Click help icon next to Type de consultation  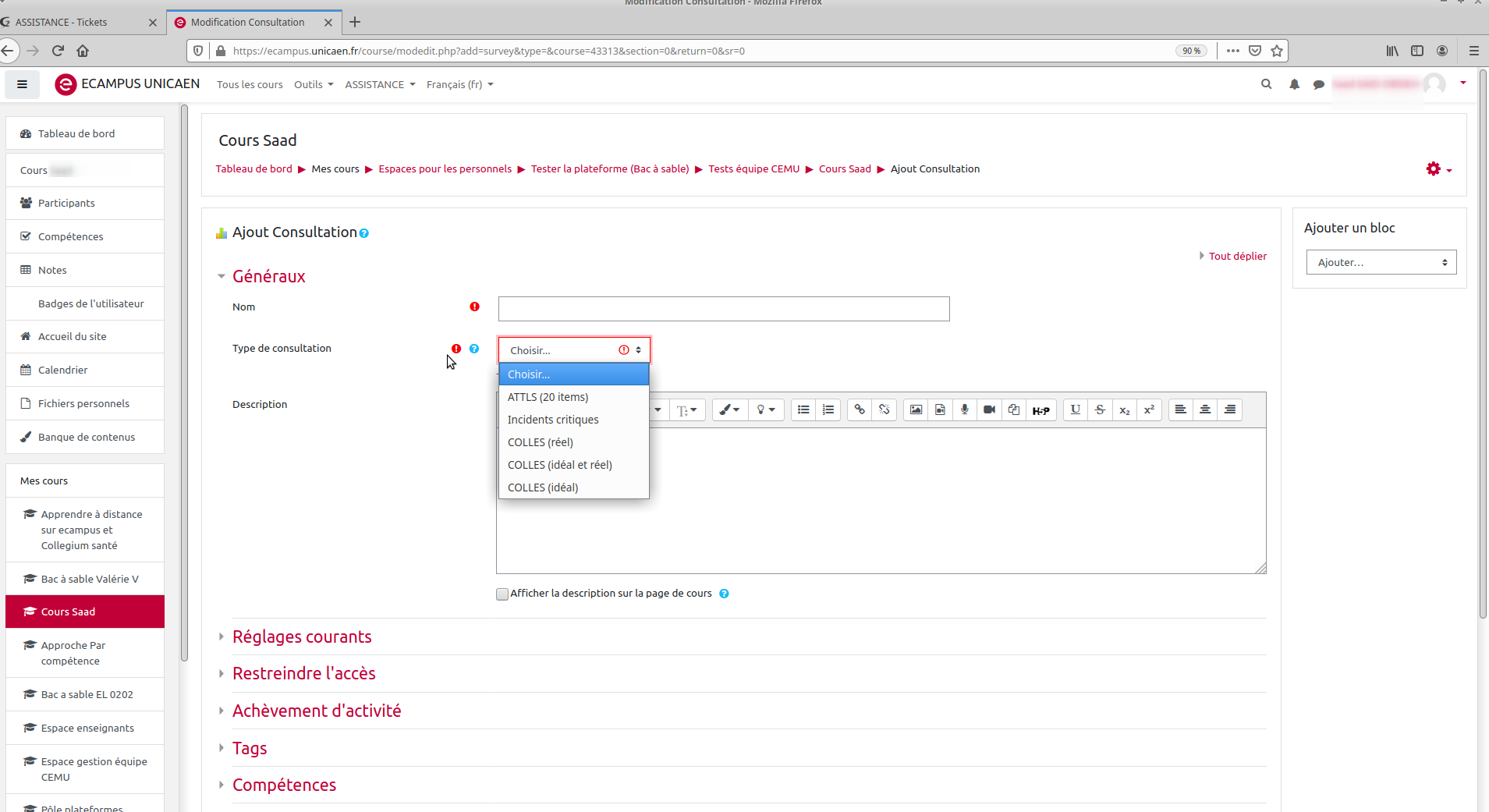click(474, 349)
